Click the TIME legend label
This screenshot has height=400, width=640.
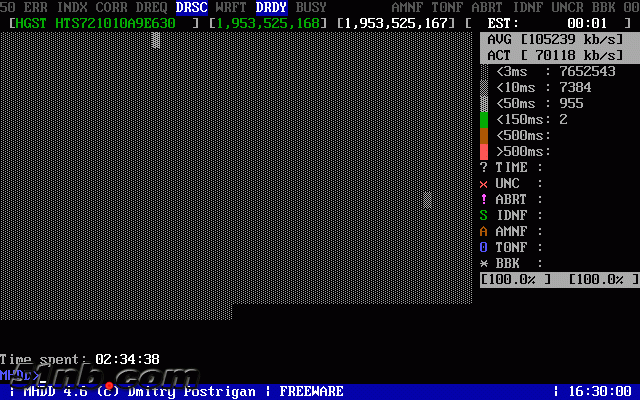click(511, 167)
